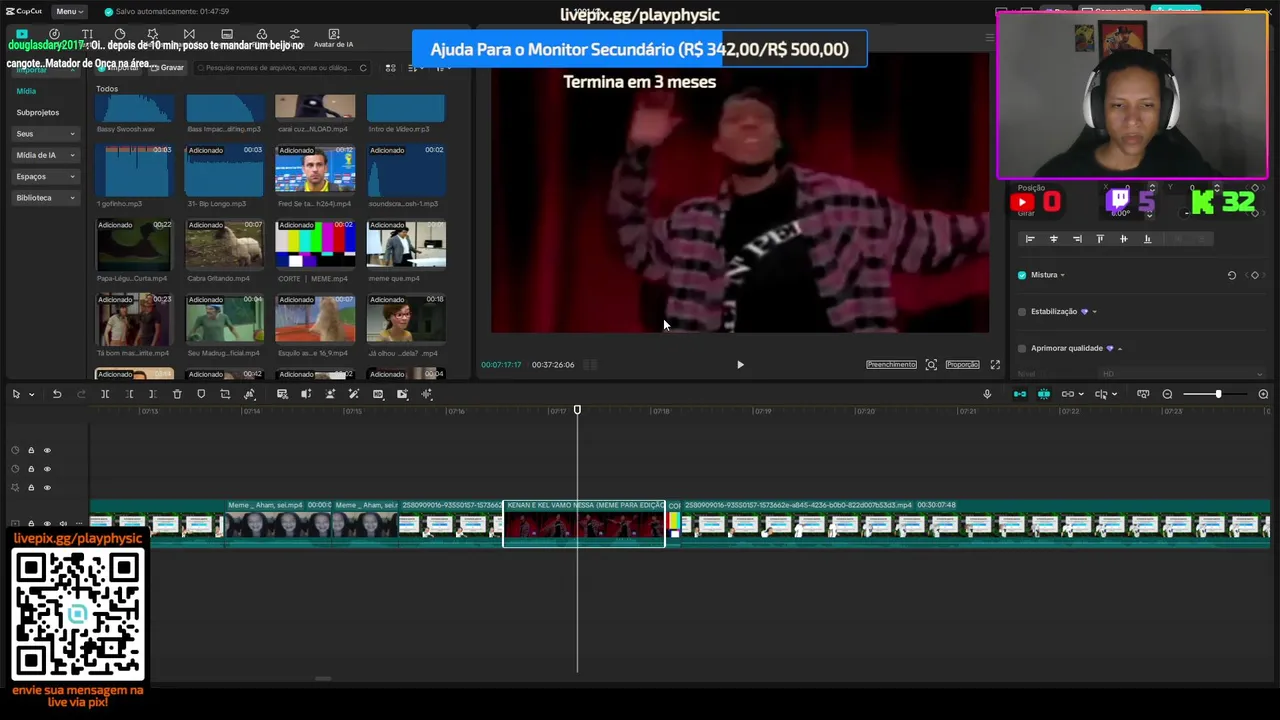Align clip to the right
Screen dimensions: 1280x720
click(1077, 239)
